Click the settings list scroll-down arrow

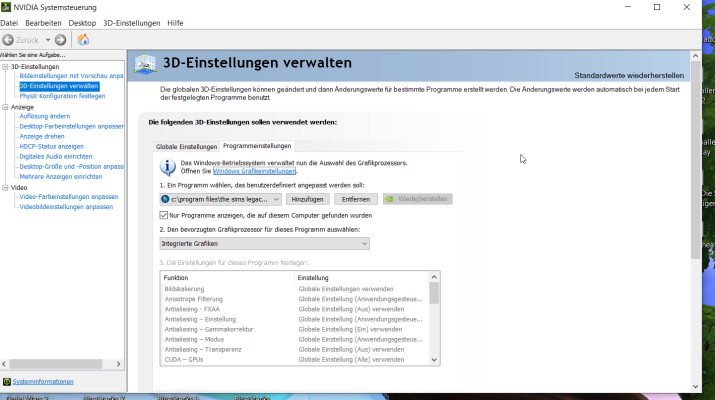[434, 360]
